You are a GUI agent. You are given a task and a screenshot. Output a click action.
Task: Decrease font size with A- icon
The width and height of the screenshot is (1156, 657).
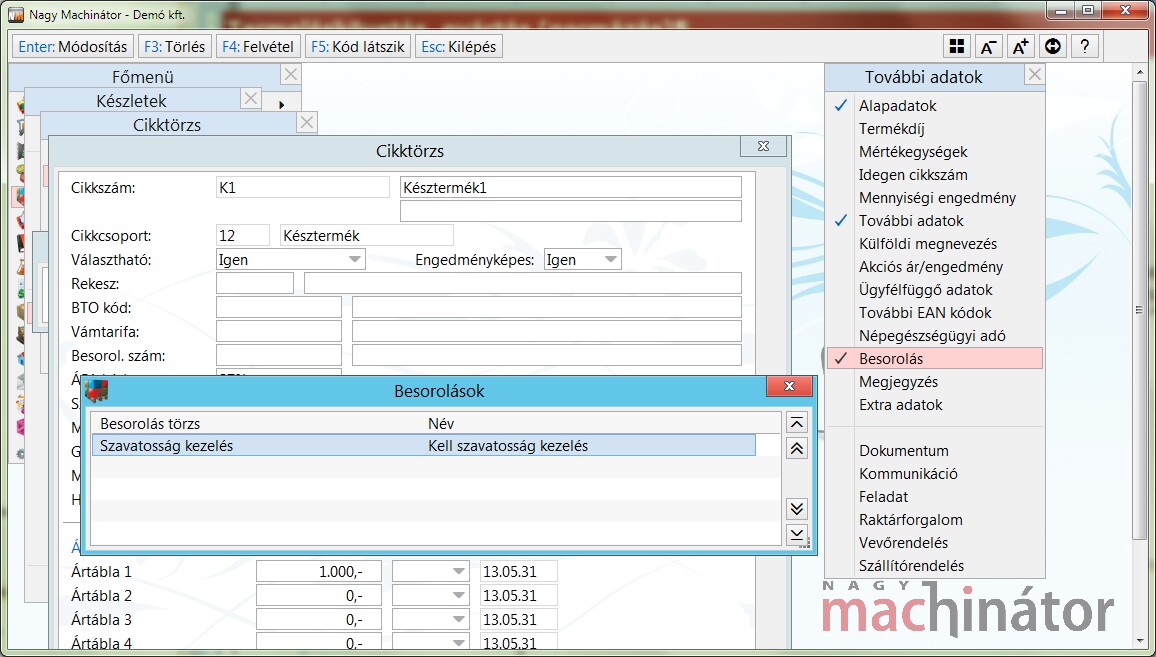pos(988,47)
